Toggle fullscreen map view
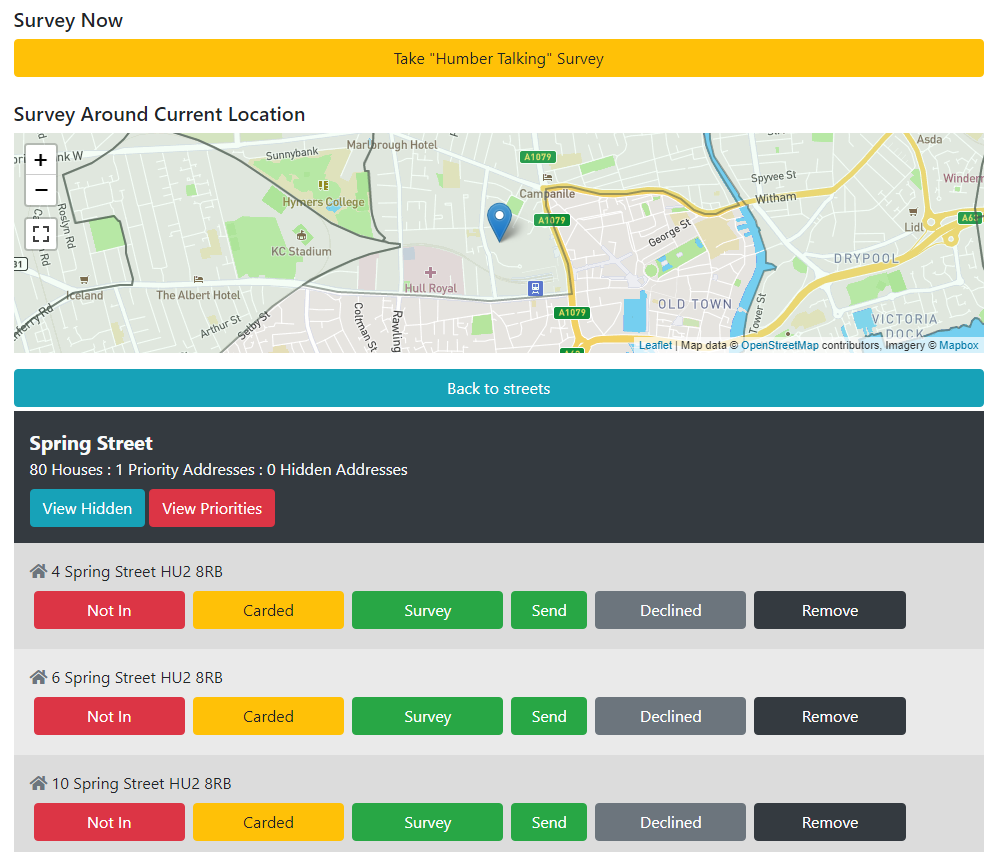This screenshot has width=1004, height=852. (41, 234)
